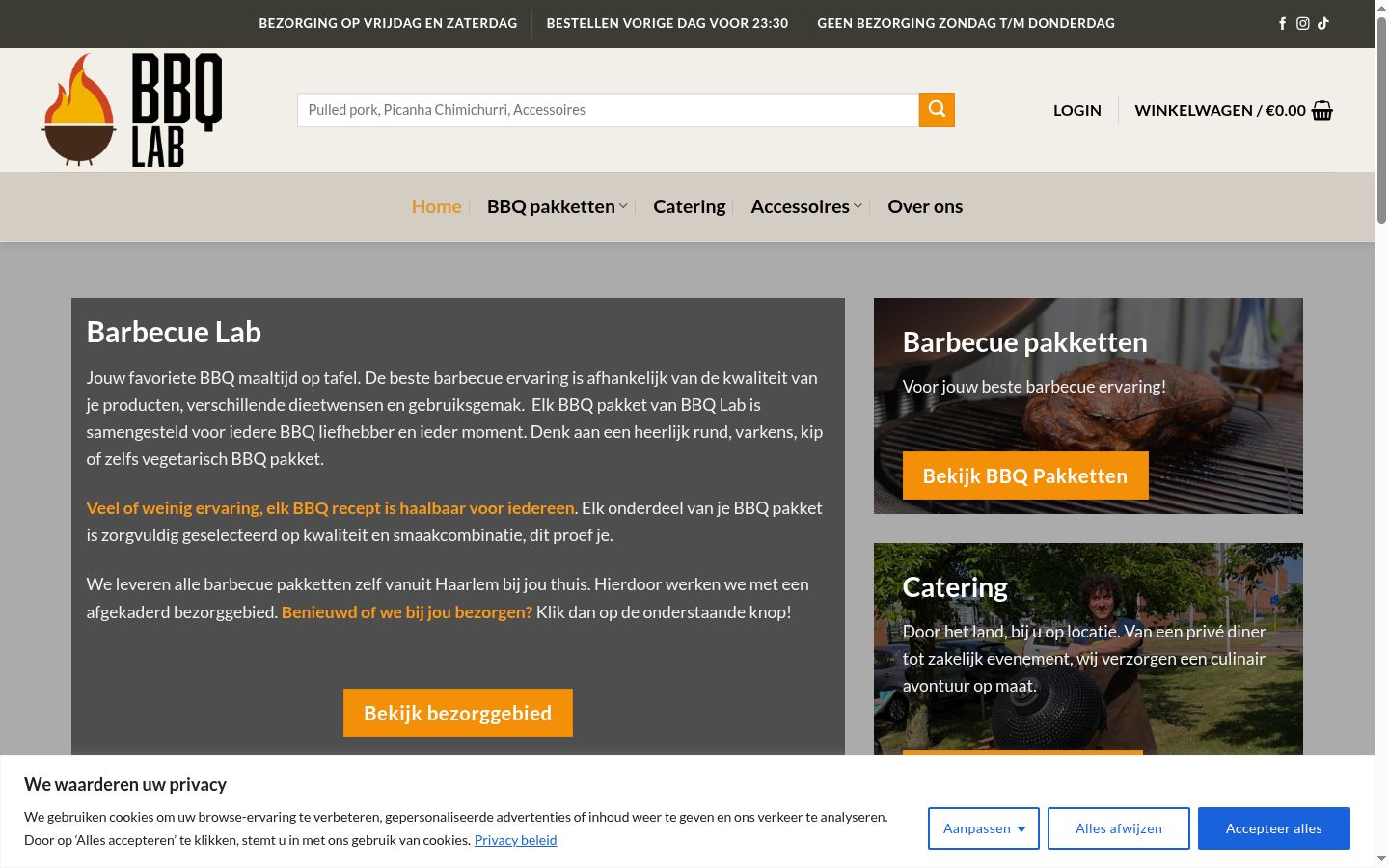
Task: Click the Bekijk BBQ Pakketten button
Action: pos(1025,475)
